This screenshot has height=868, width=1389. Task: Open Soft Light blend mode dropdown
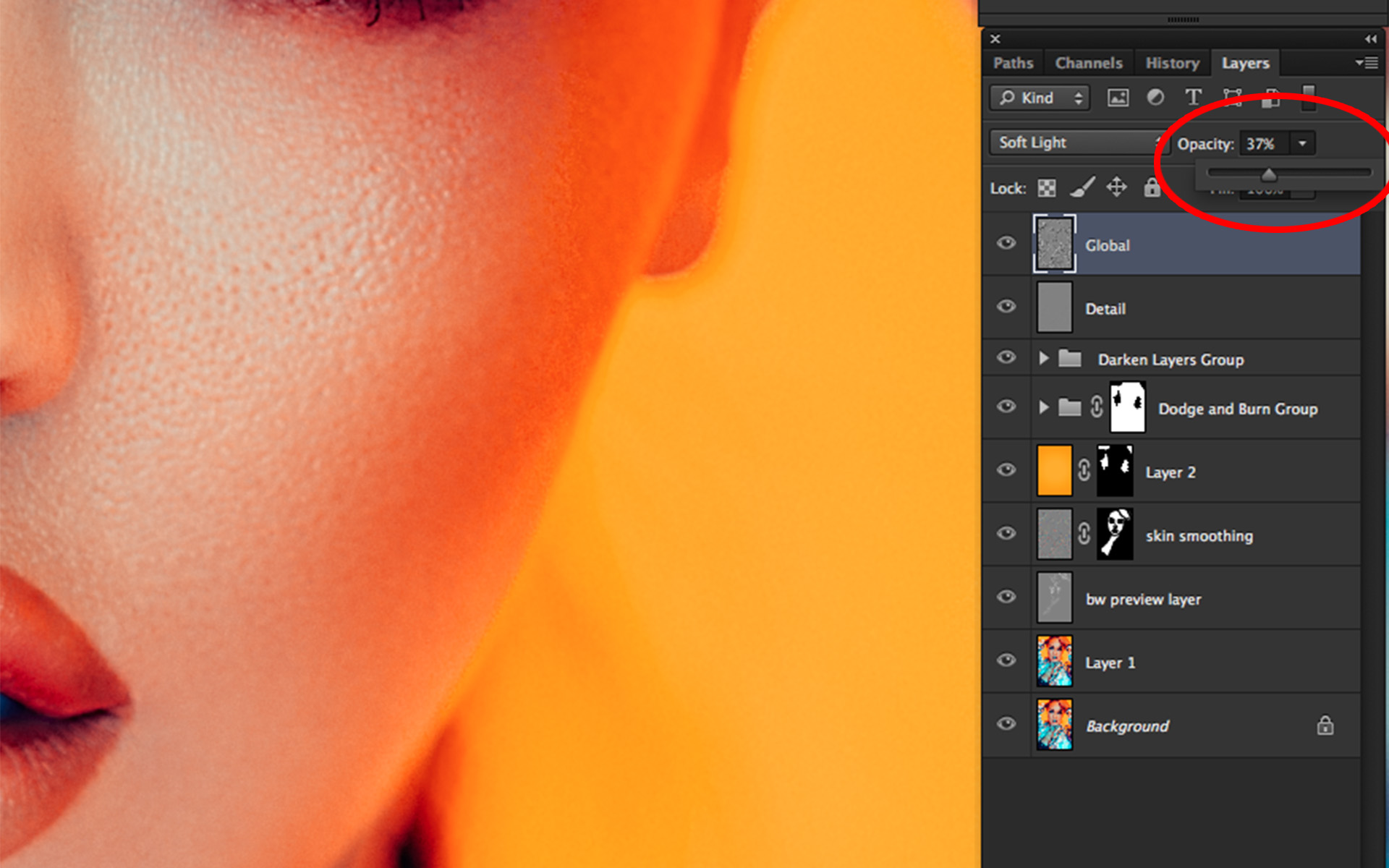coord(1078,142)
